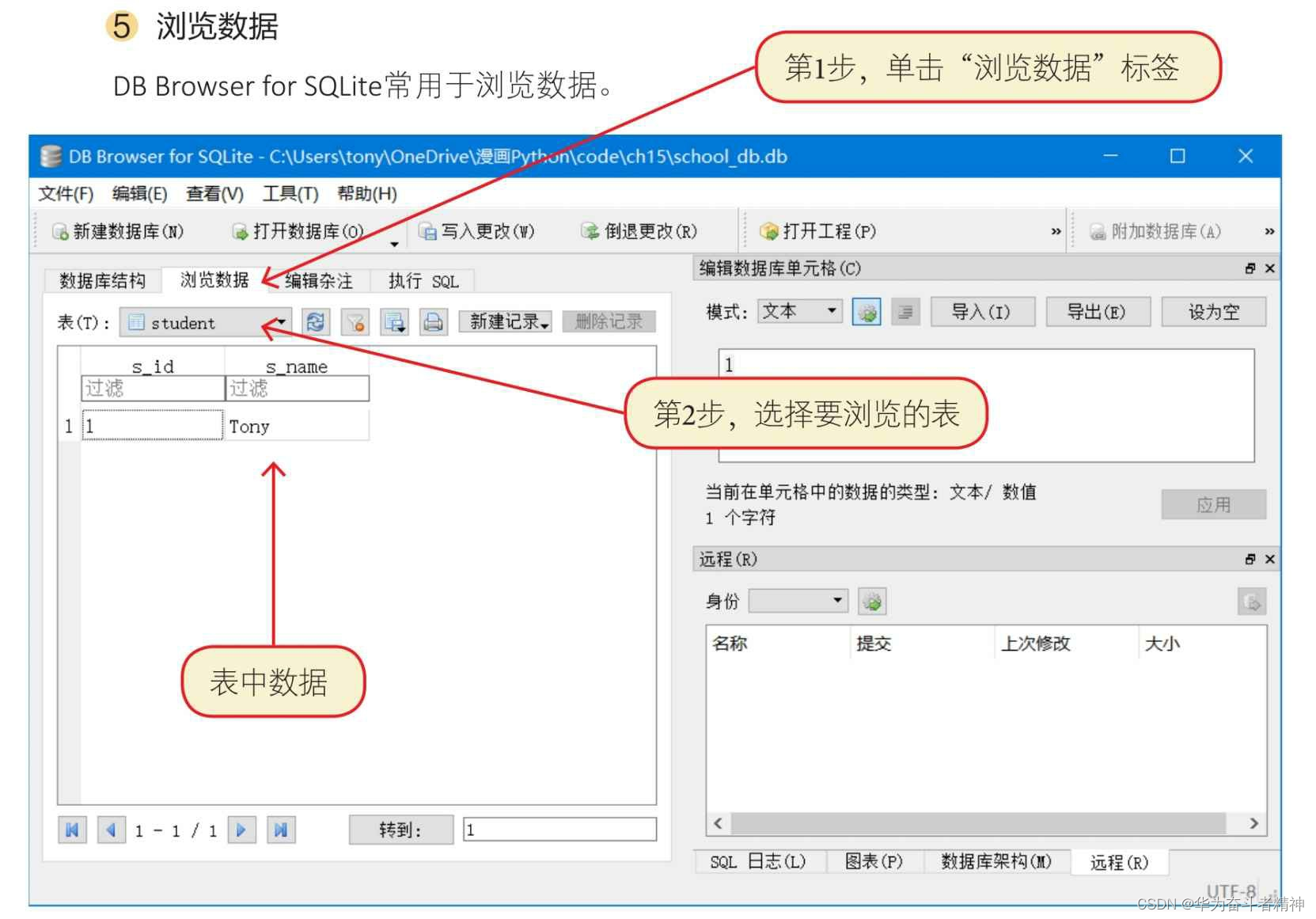1316x919 pixels.
Task: Clear all filters icon
Action: click(355, 321)
